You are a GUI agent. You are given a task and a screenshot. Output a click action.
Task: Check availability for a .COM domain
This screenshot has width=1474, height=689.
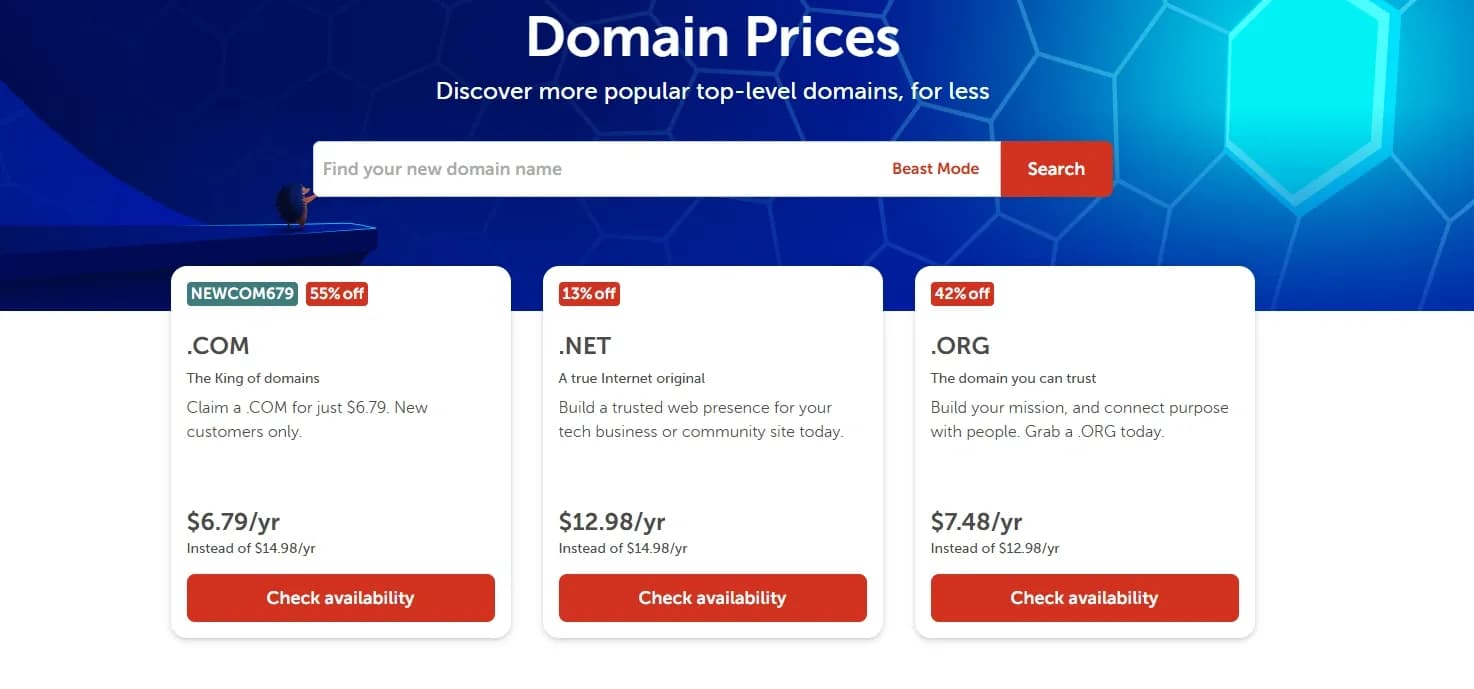coord(340,597)
